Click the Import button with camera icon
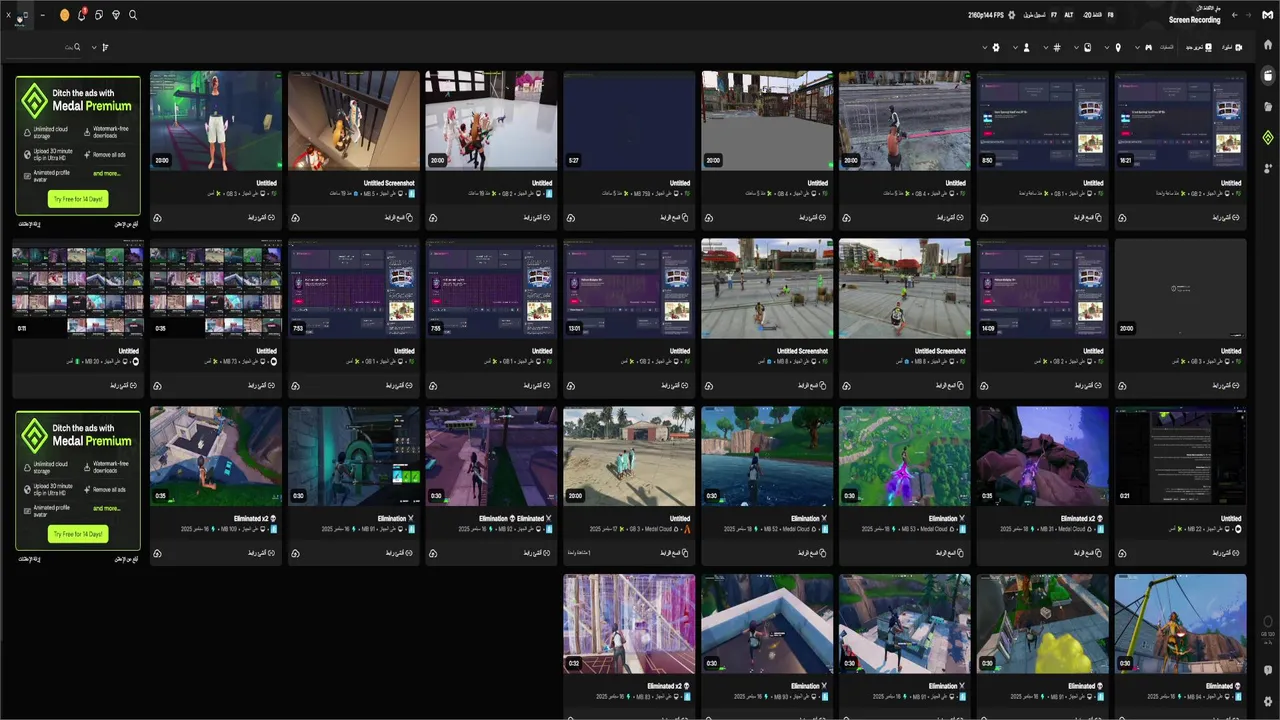This screenshot has width=1280, height=720. (1231, 47)
